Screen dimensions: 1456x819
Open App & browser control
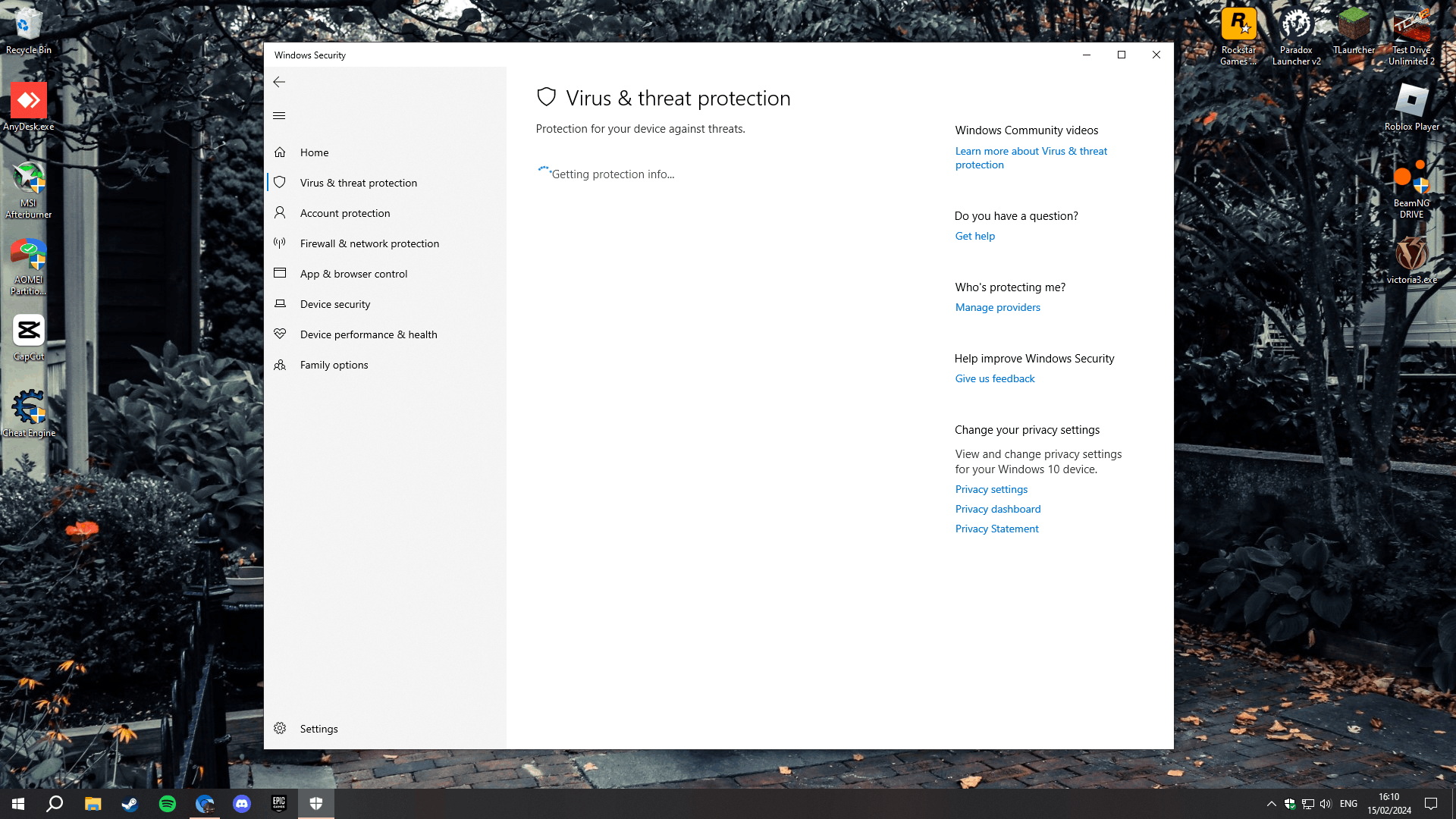tap(387, 274)
